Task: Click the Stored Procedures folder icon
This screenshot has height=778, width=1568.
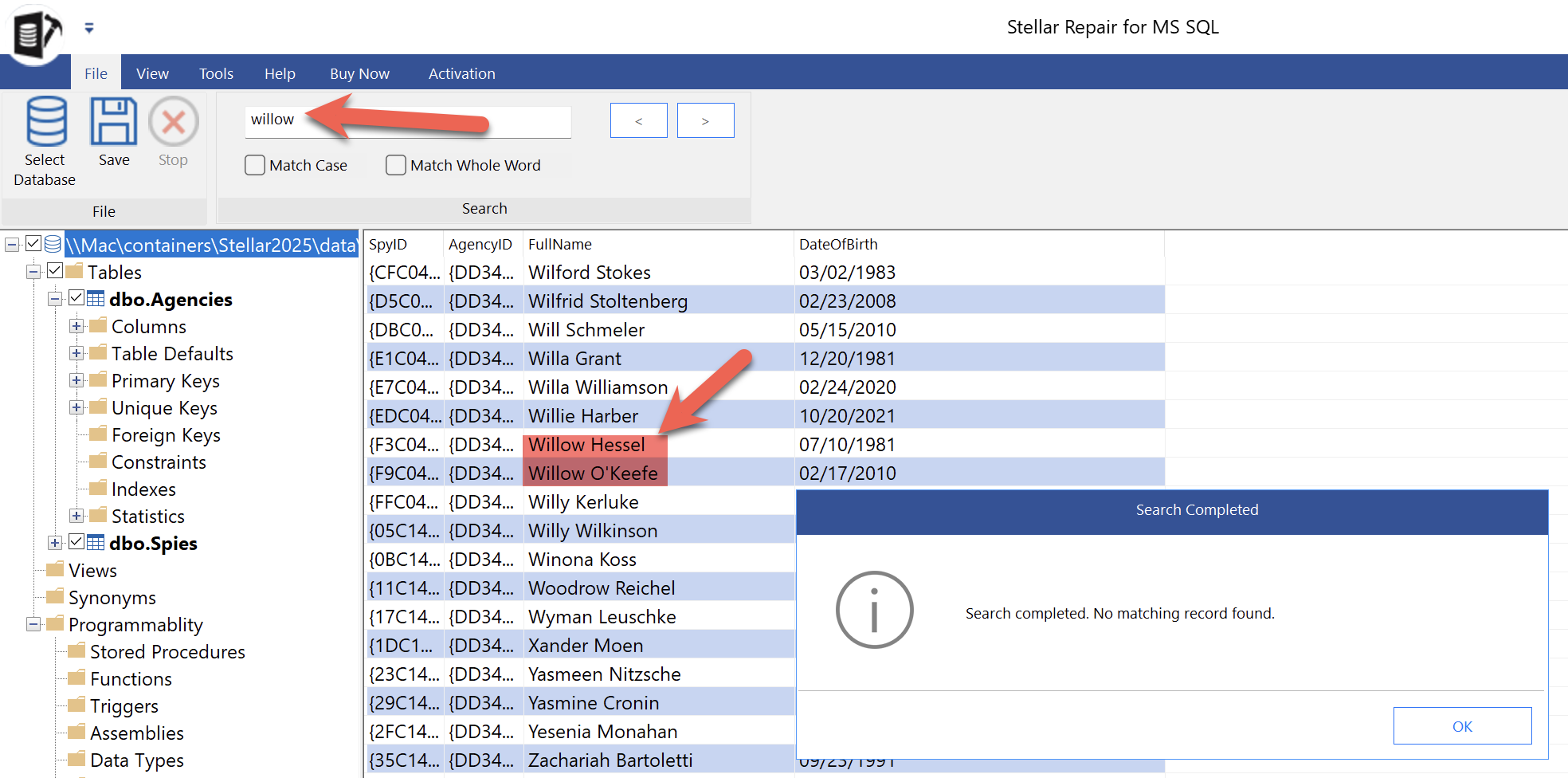Action: pos(77,650)
